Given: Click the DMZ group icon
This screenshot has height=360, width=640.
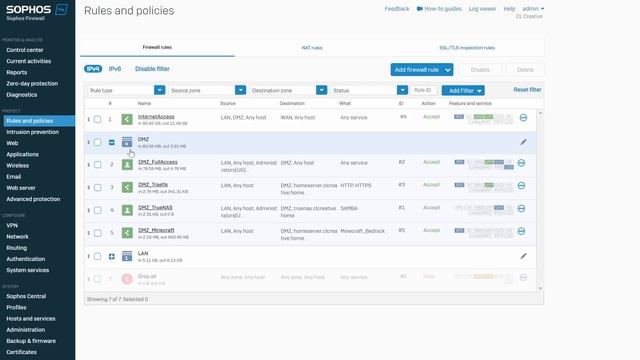Looking at the screenshot, I should [127, 142].
